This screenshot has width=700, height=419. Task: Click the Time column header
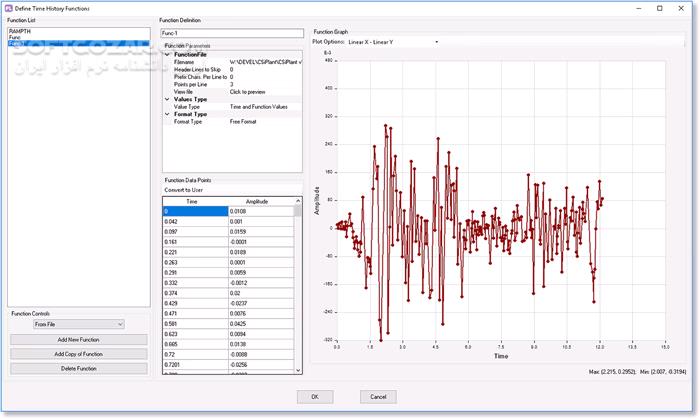(x=193, y=201)
